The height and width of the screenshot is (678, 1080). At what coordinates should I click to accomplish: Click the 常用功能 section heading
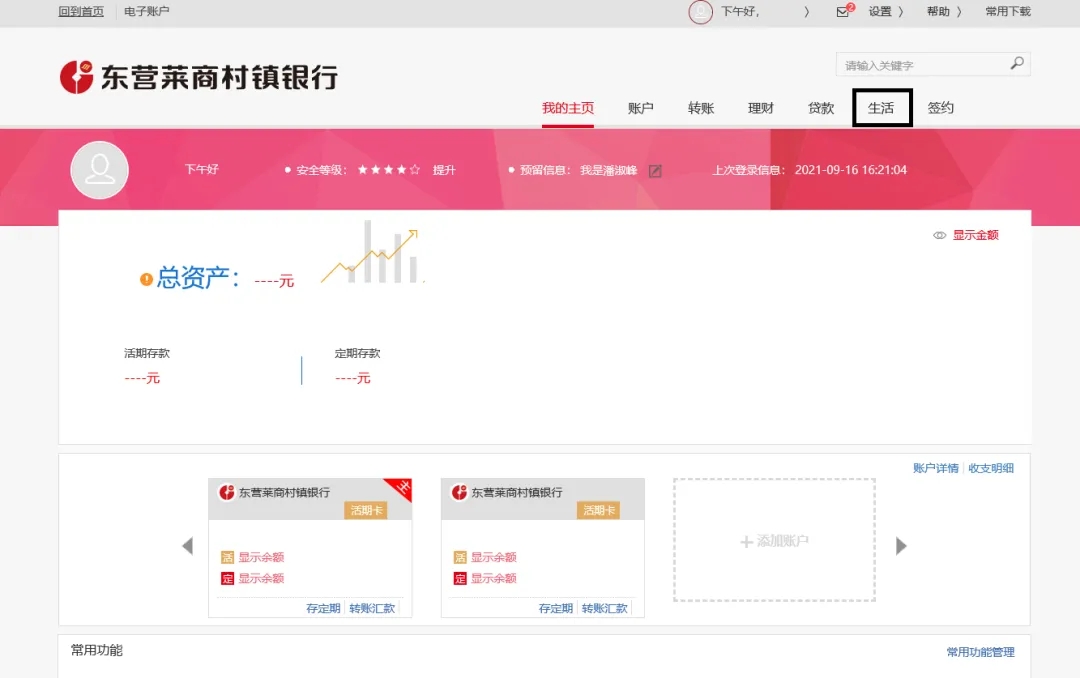coord(96,650)
